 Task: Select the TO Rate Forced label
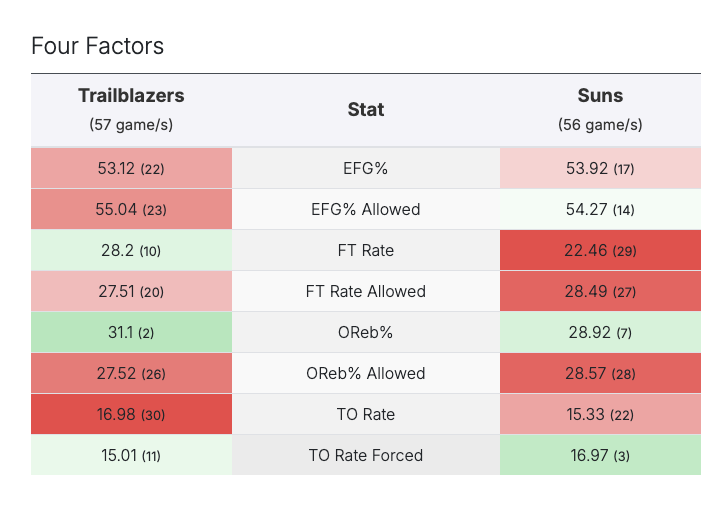[x=365, y=456]
